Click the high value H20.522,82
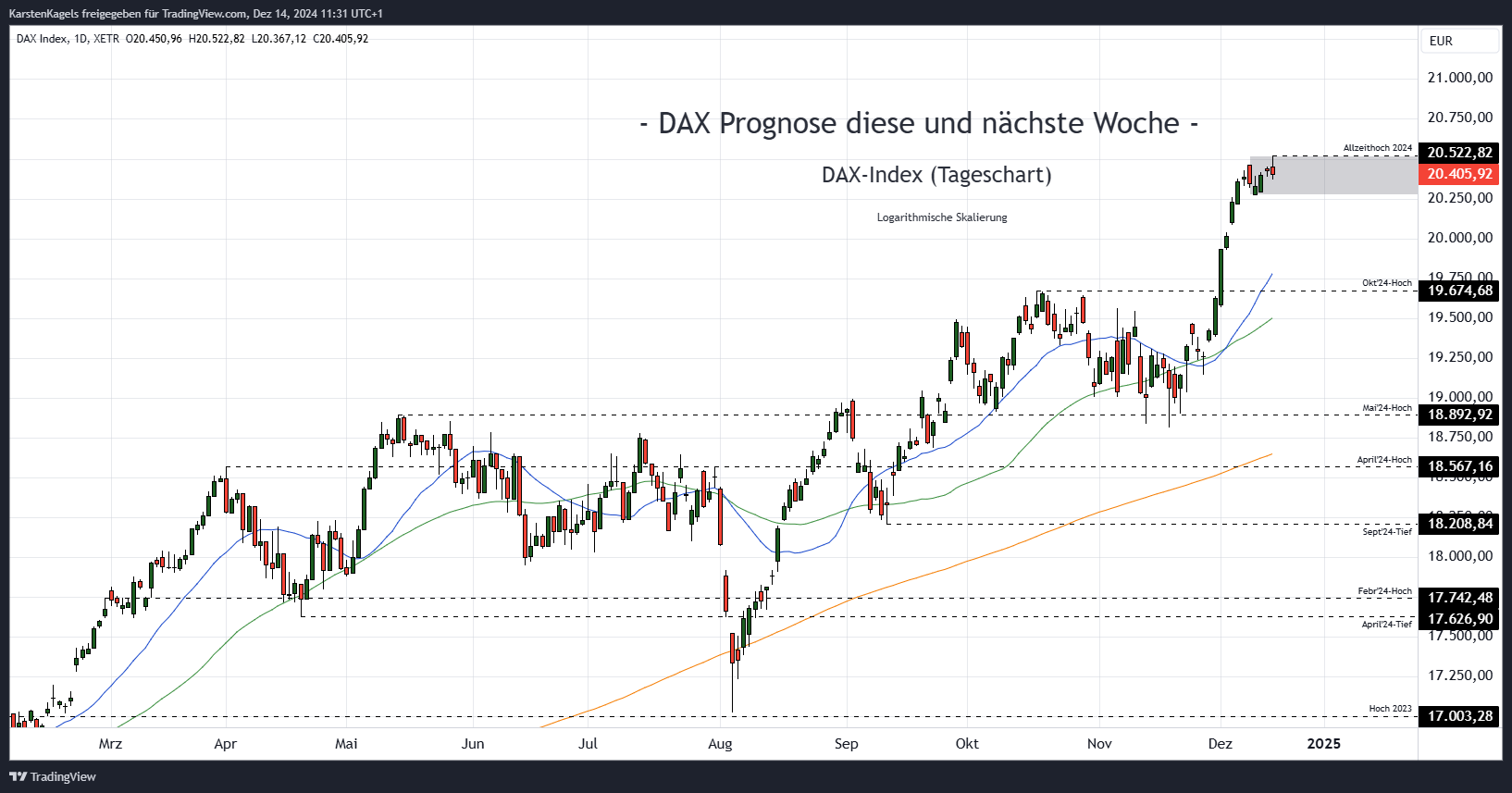The width and height of the screenshot is (1512, 793). (x=217, y=39)
